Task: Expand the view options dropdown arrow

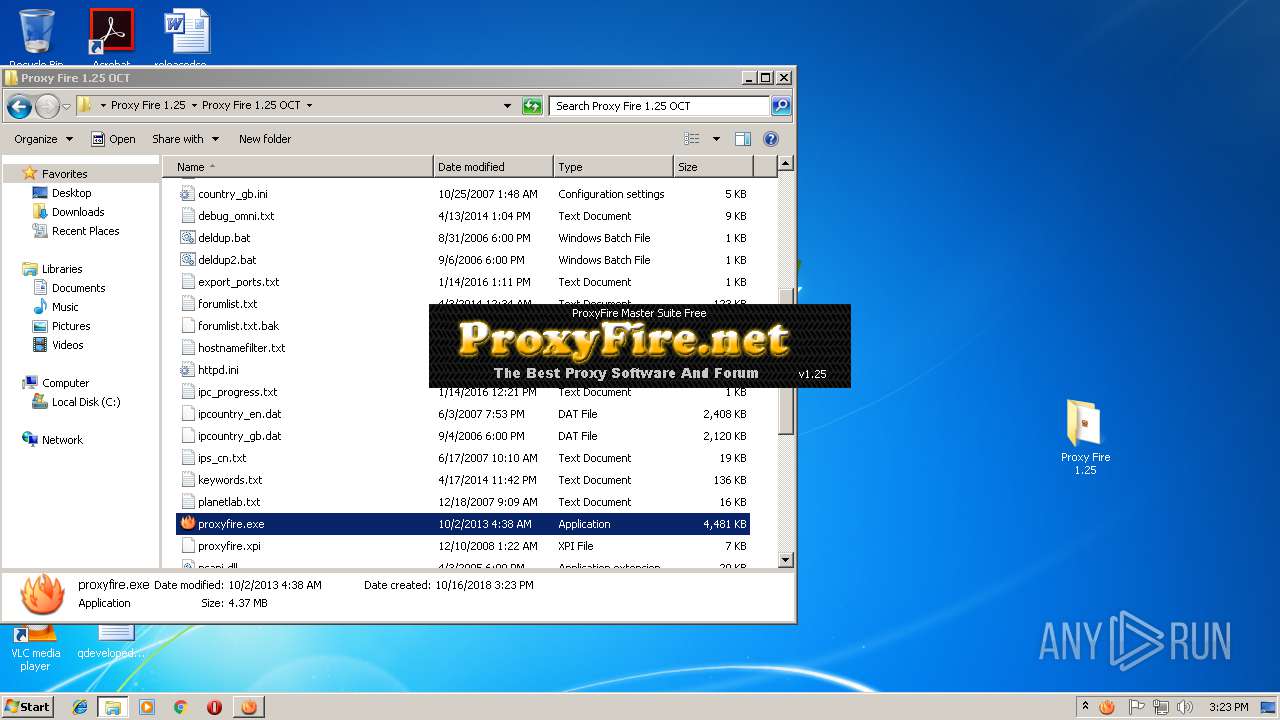Action: [716, 139]
